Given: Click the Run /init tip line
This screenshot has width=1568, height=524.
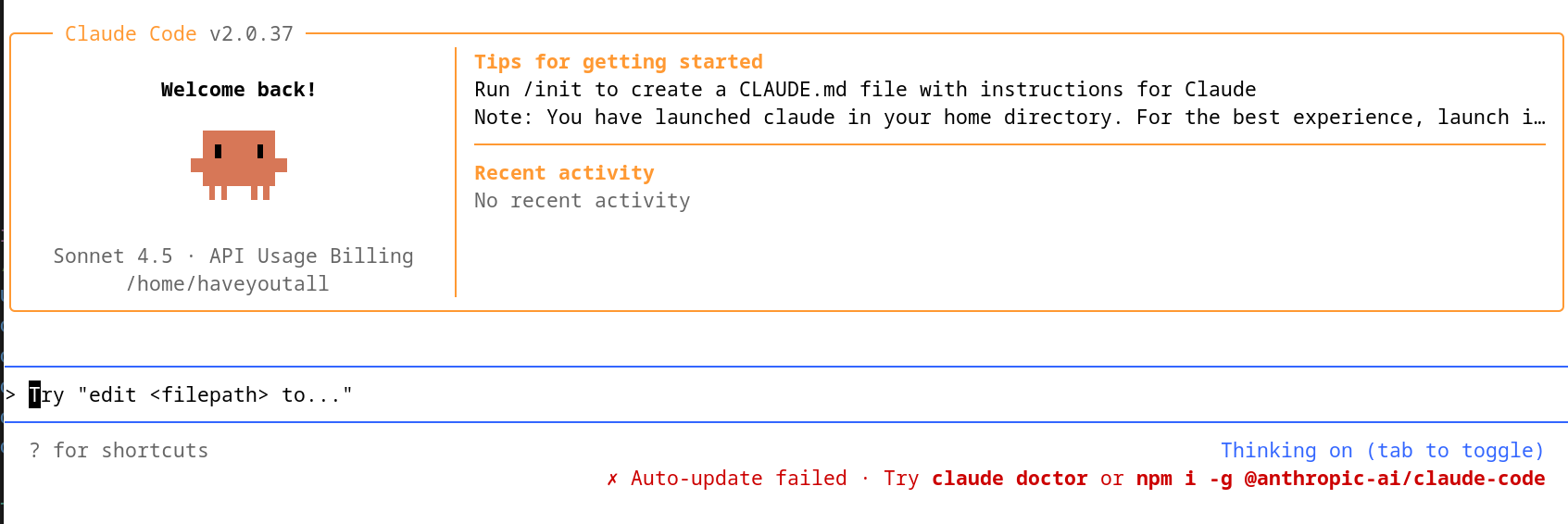Looking at the screenshot, I should click(x=865, y=90).
